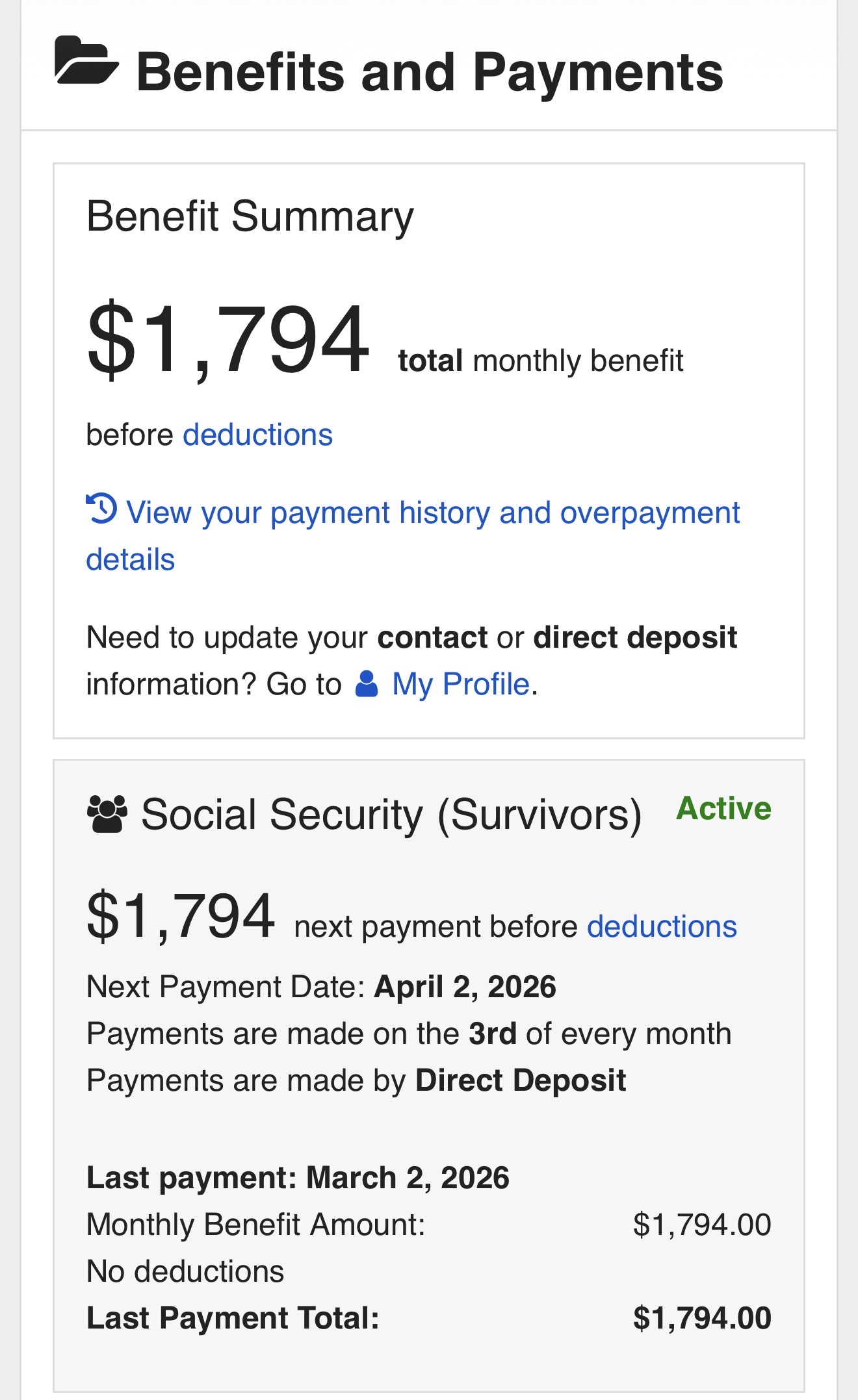Click the bold $1,794.00 Last Payment Total value

[701, 1318]
